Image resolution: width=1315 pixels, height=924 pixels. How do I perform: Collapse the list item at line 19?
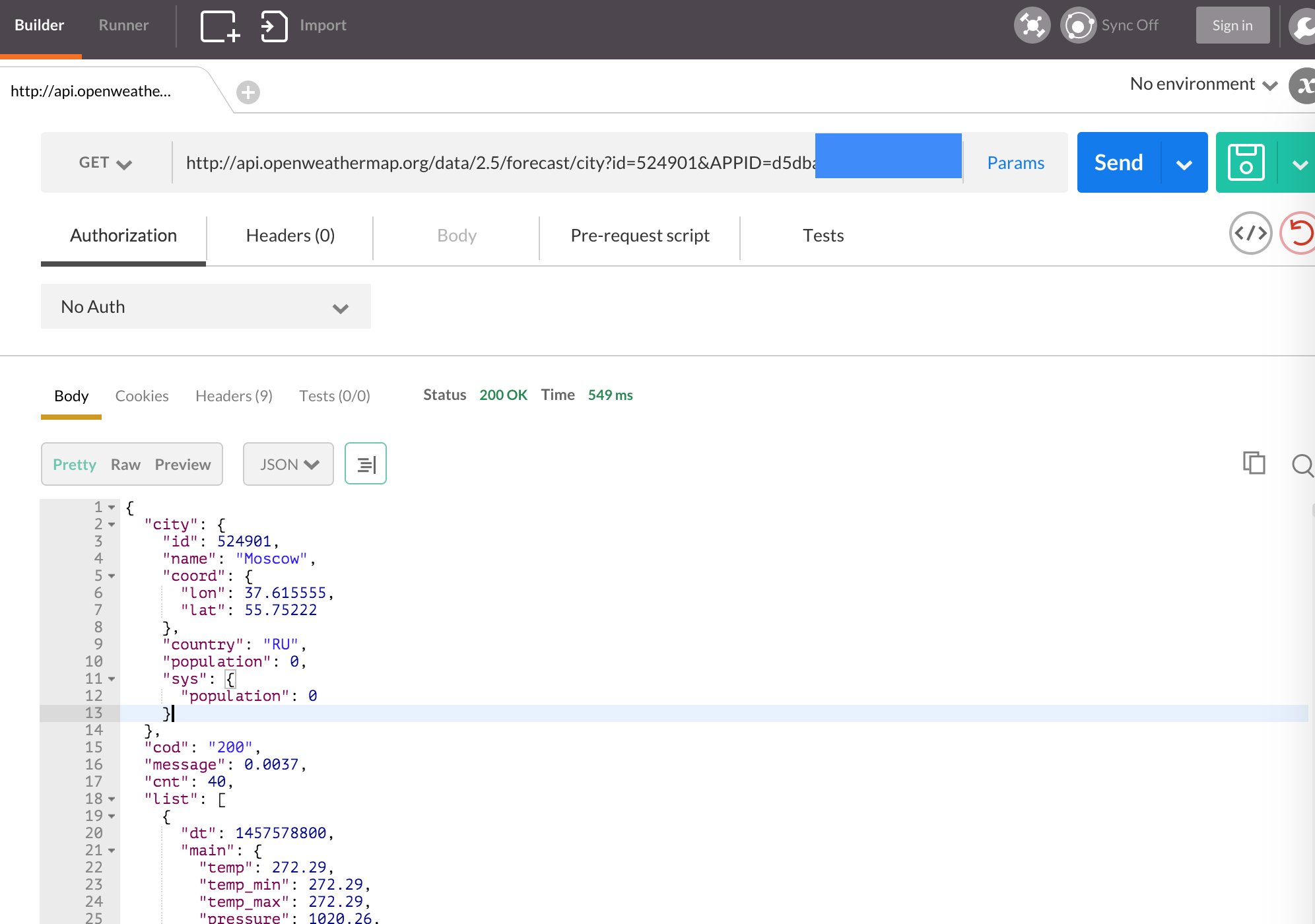[112, 816]
